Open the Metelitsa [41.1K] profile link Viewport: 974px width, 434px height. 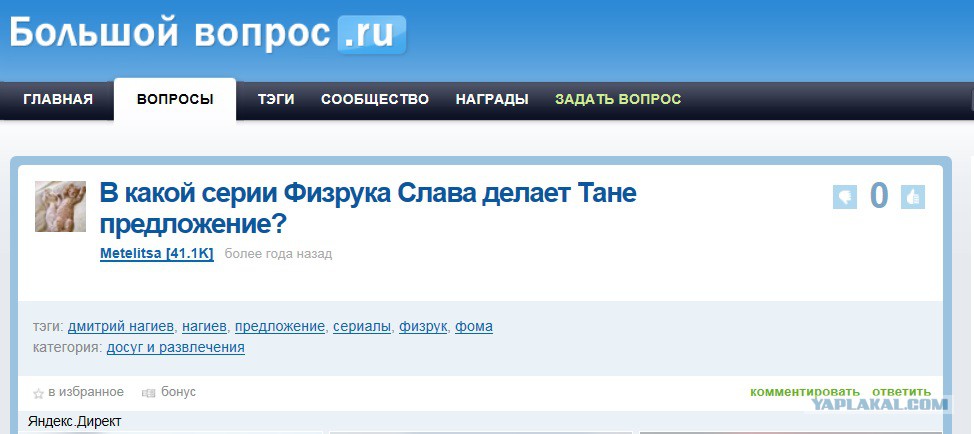point(157,254)
